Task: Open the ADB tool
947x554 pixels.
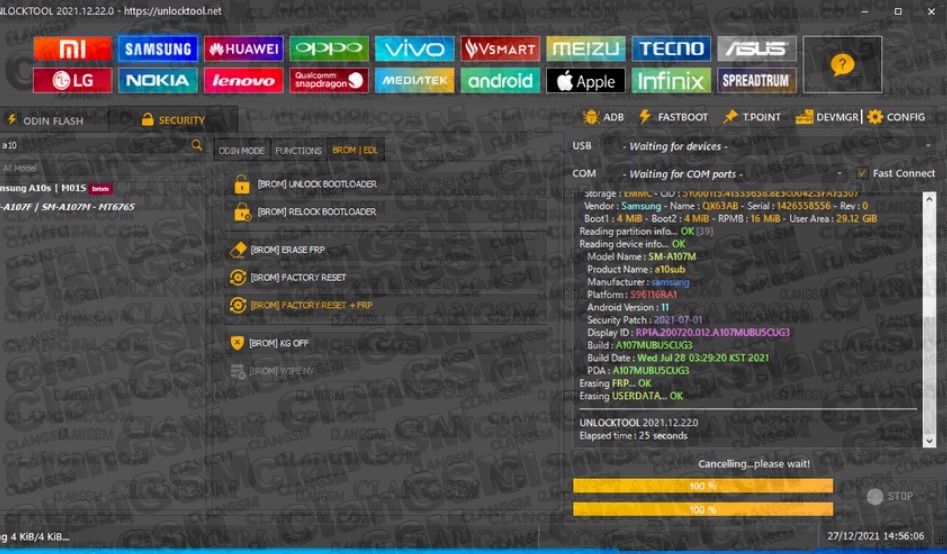Action: point(603,117)
